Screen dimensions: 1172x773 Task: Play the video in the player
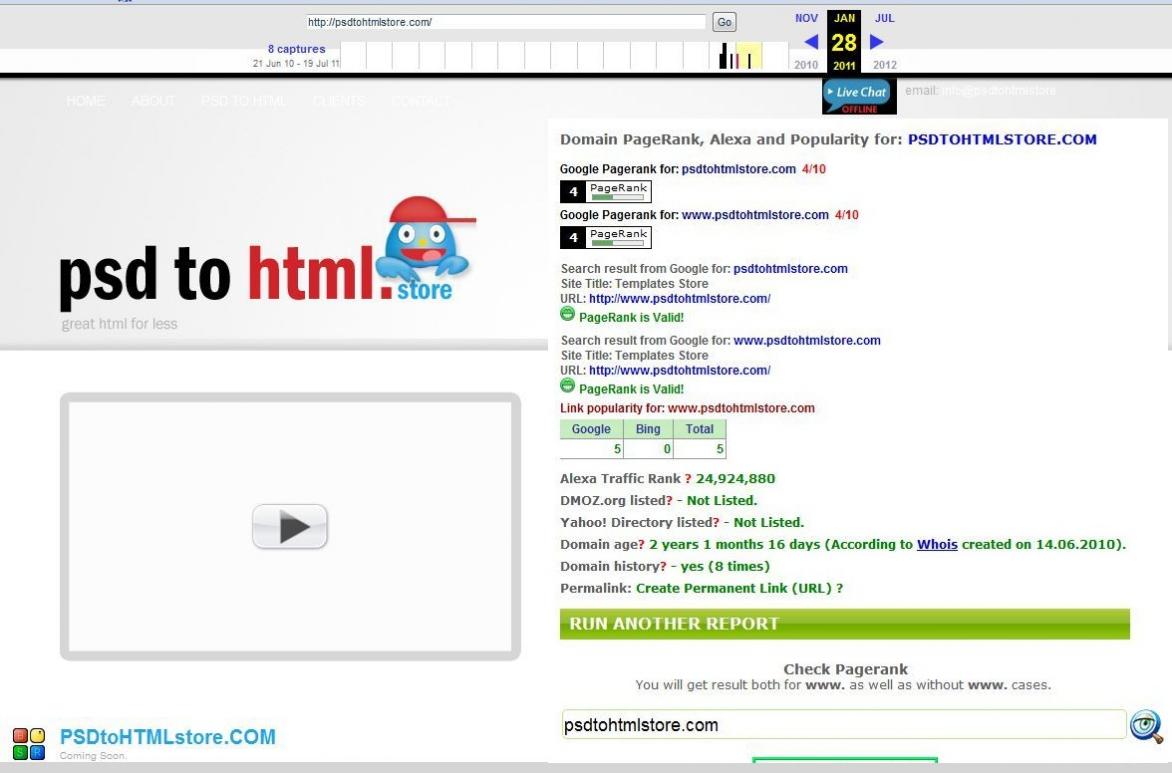click(290, 526)
